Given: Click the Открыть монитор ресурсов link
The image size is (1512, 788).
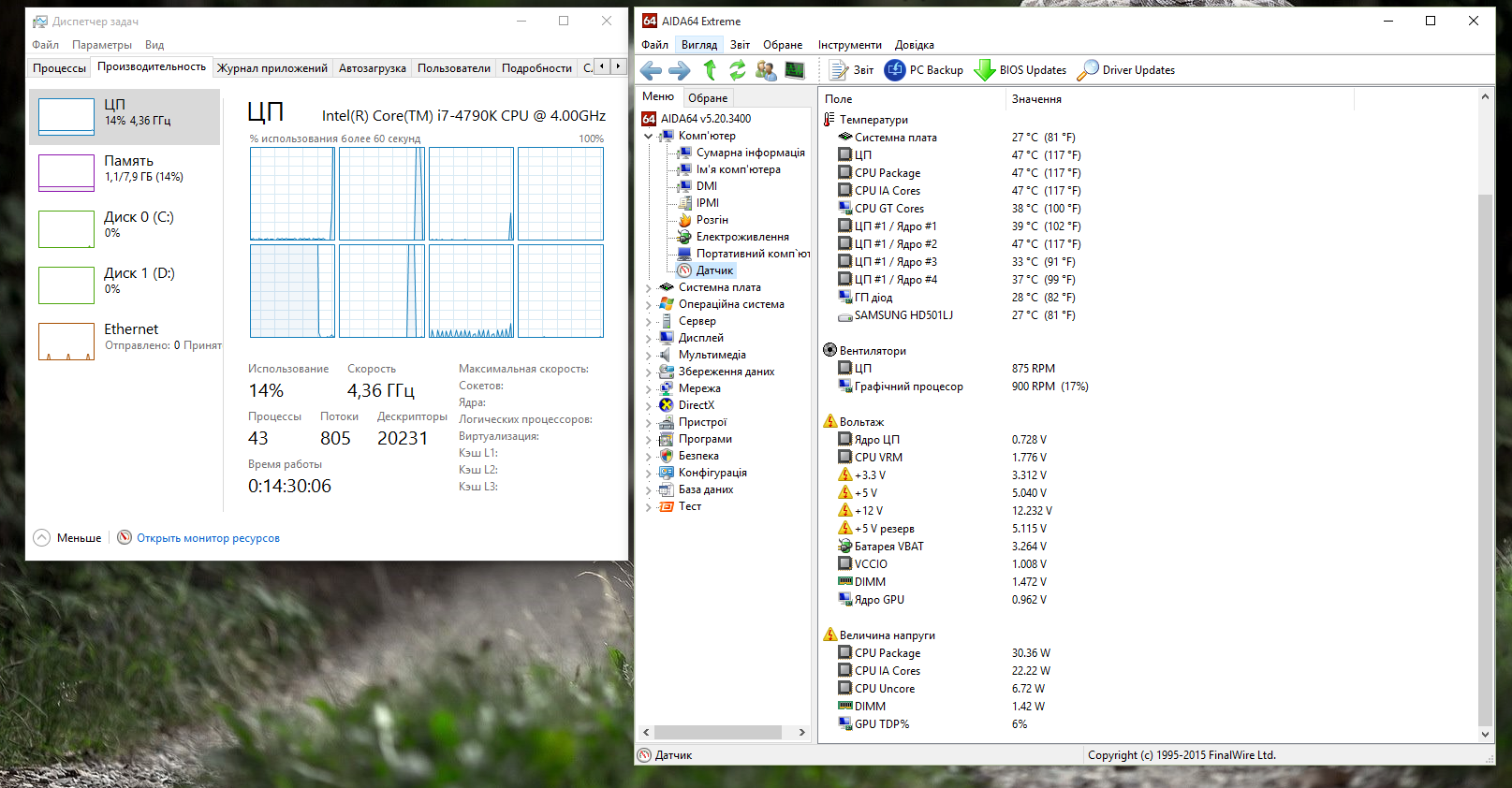Looking at the screenshot, I should pyautogui.click(x=208, y=538).
